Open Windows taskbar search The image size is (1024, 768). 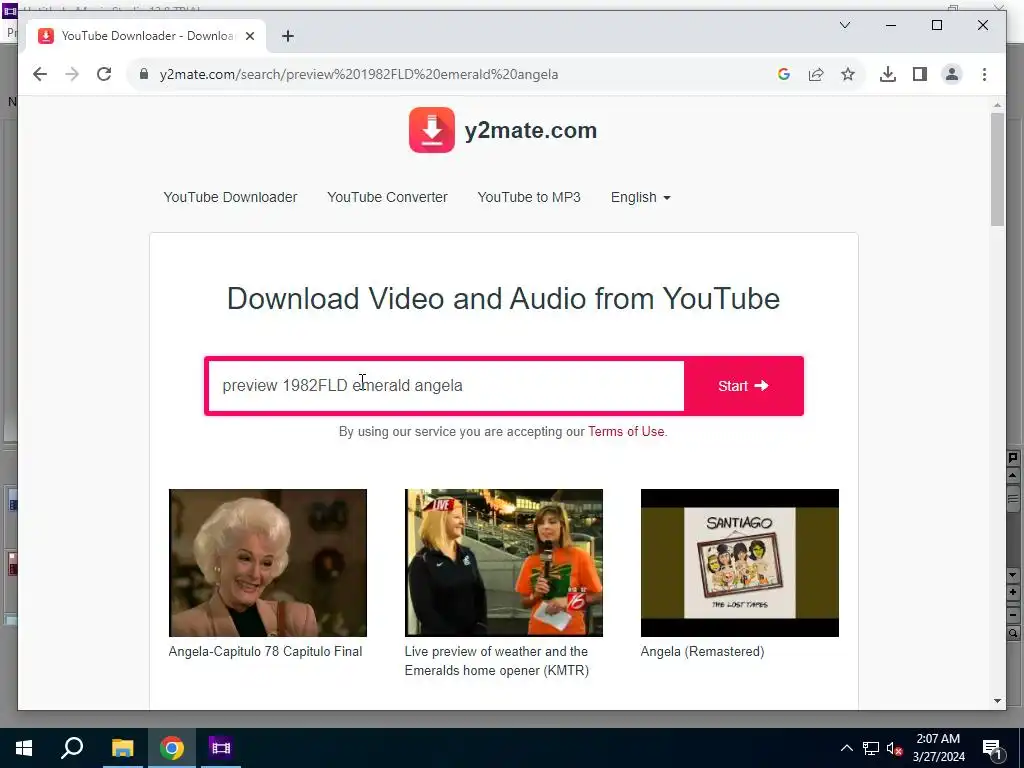click(x=72, y=748)
